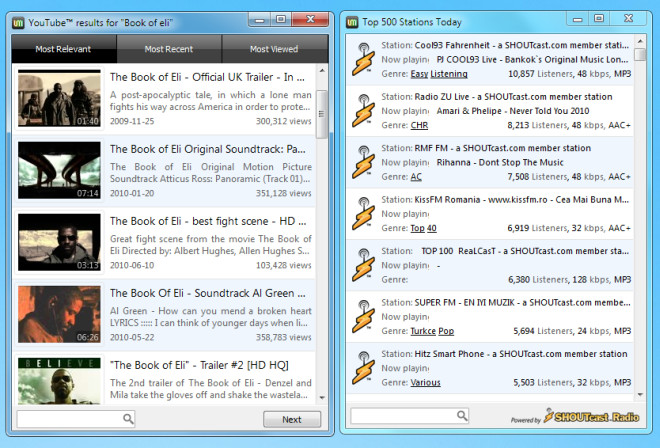Open the Turkce Pop genre link
The height and width of the screenshot is (448, 660).
point(432,331)
